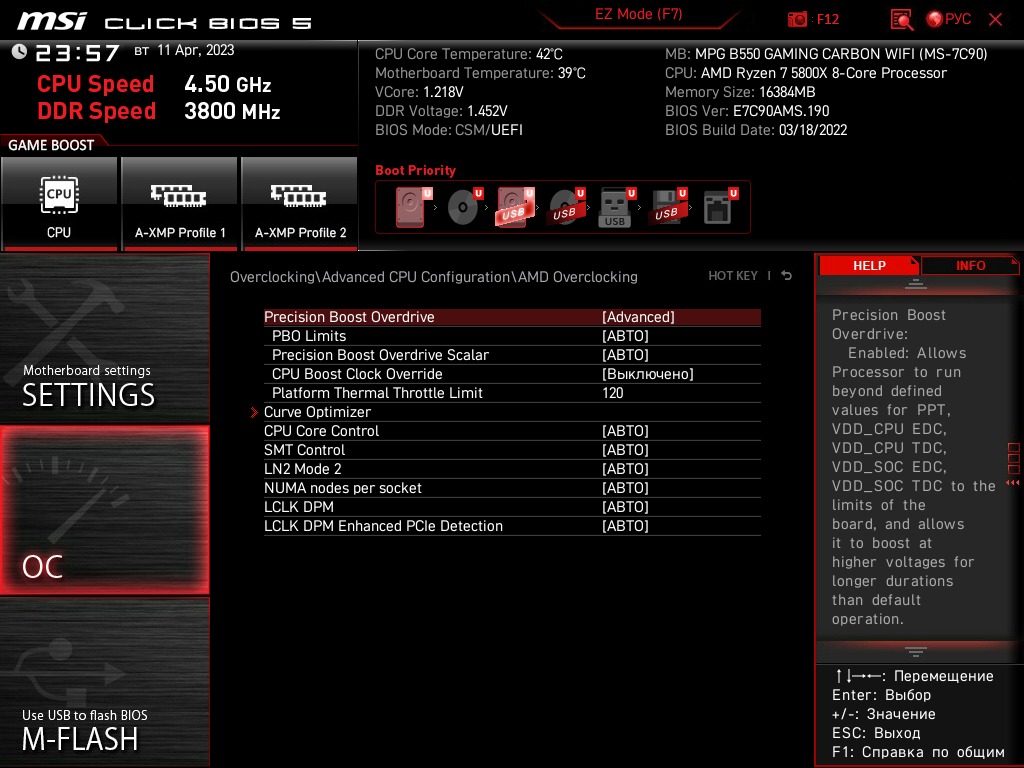Click the MSI logo
1024x768 pixels.
pos(52,20)
